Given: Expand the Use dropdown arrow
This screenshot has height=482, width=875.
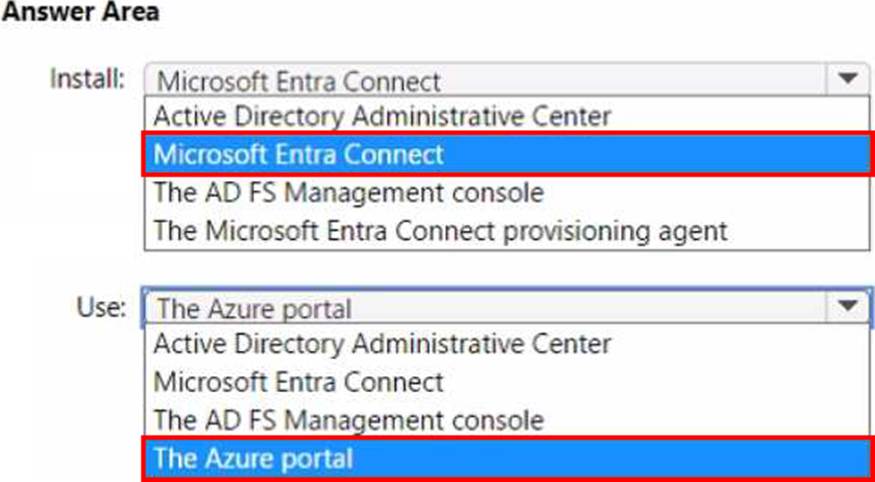Looking at the screenshot, I should tap(848, 307).
